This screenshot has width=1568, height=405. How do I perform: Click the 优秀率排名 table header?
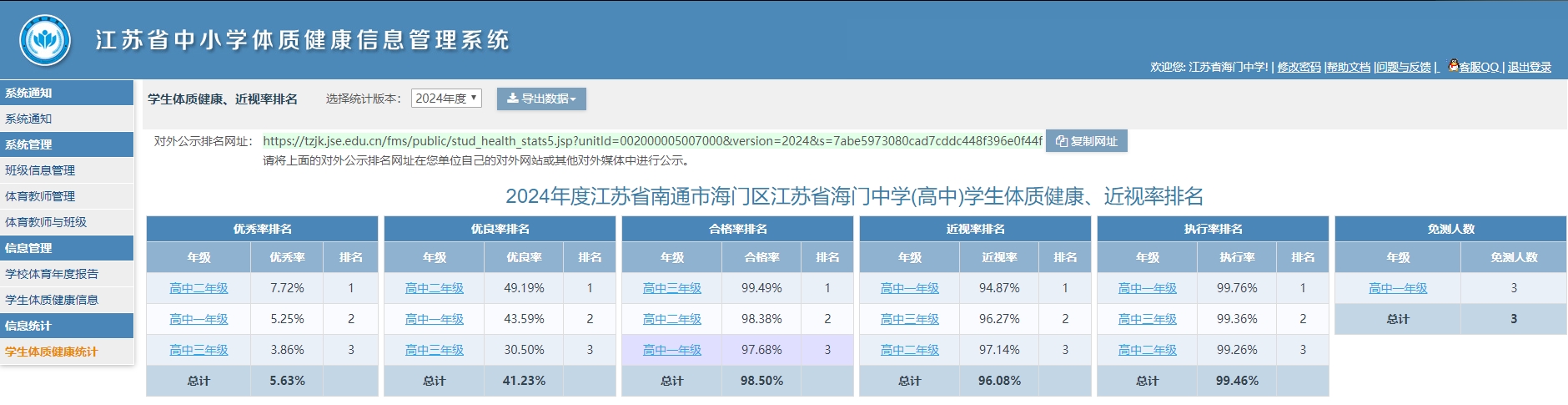[x=262, y=229]
